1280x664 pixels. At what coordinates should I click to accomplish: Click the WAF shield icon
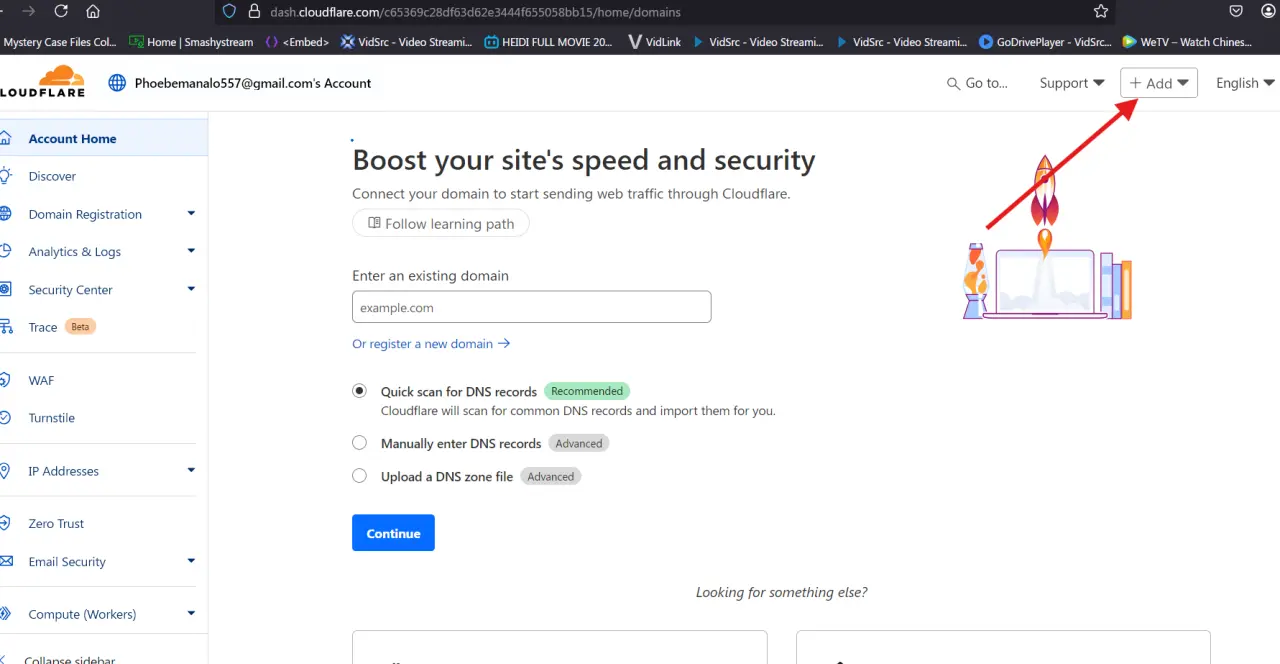pos(5,380)
